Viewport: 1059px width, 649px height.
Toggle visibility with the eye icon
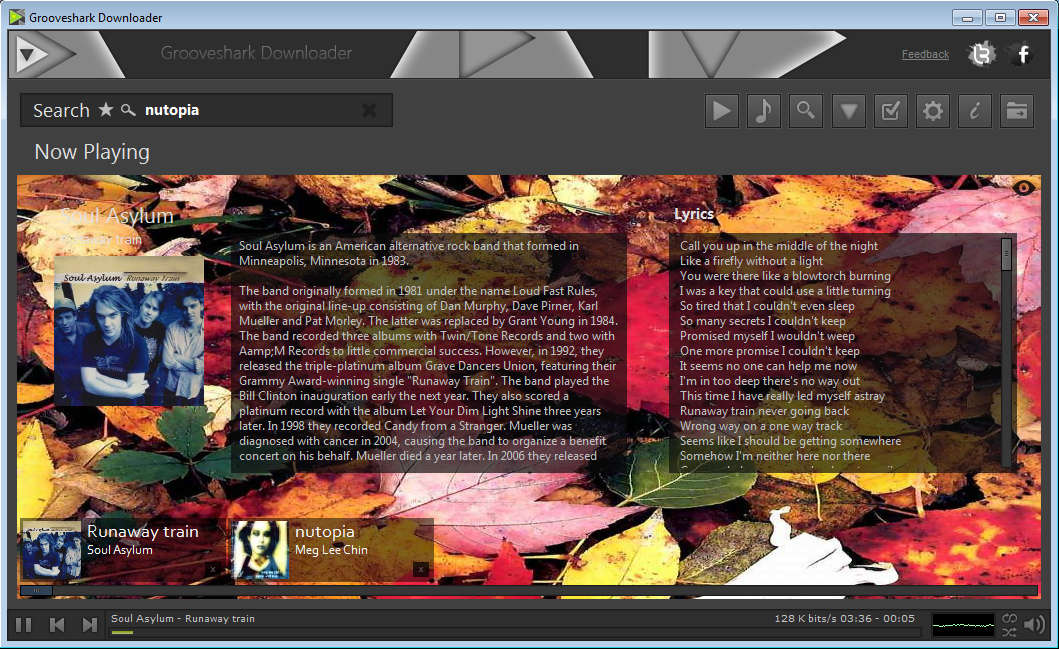pos(1023,188)
